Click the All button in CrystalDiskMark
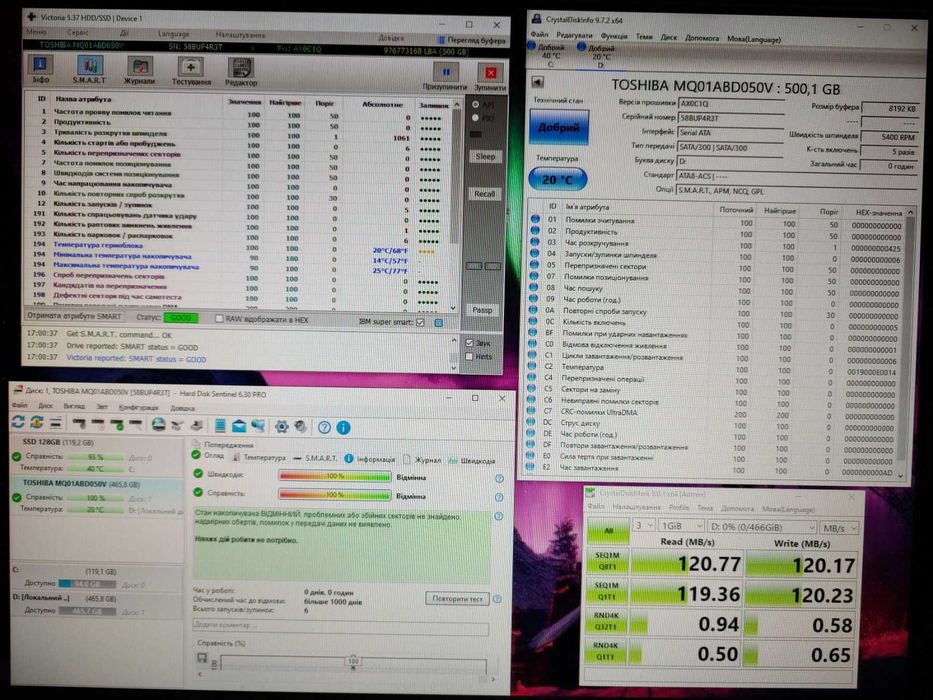The height and width of the screenshot is (700, 933). tap(608, 530)
